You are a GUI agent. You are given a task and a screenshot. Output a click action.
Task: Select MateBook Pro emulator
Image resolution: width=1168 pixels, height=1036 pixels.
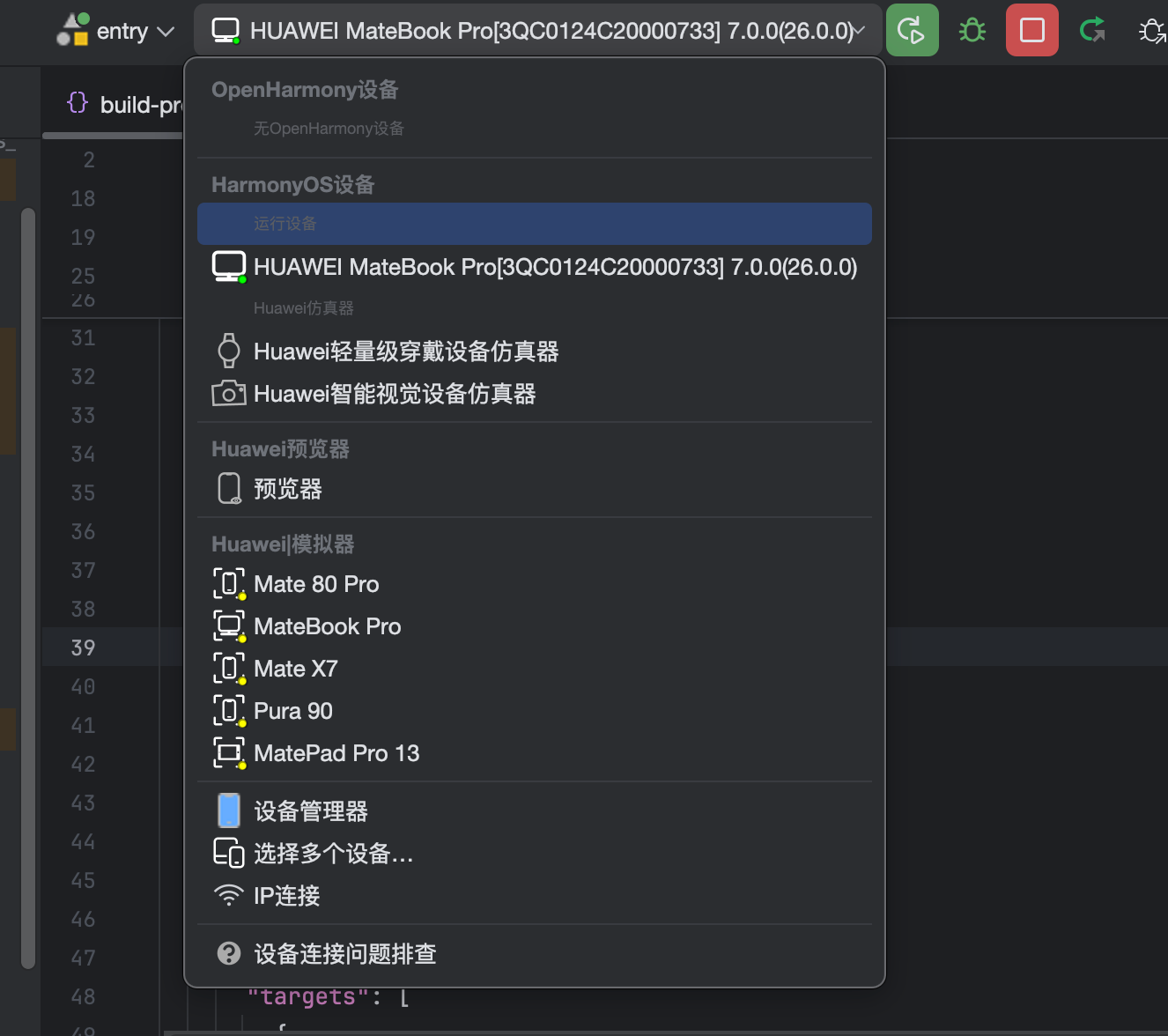(x=535, y=626)
